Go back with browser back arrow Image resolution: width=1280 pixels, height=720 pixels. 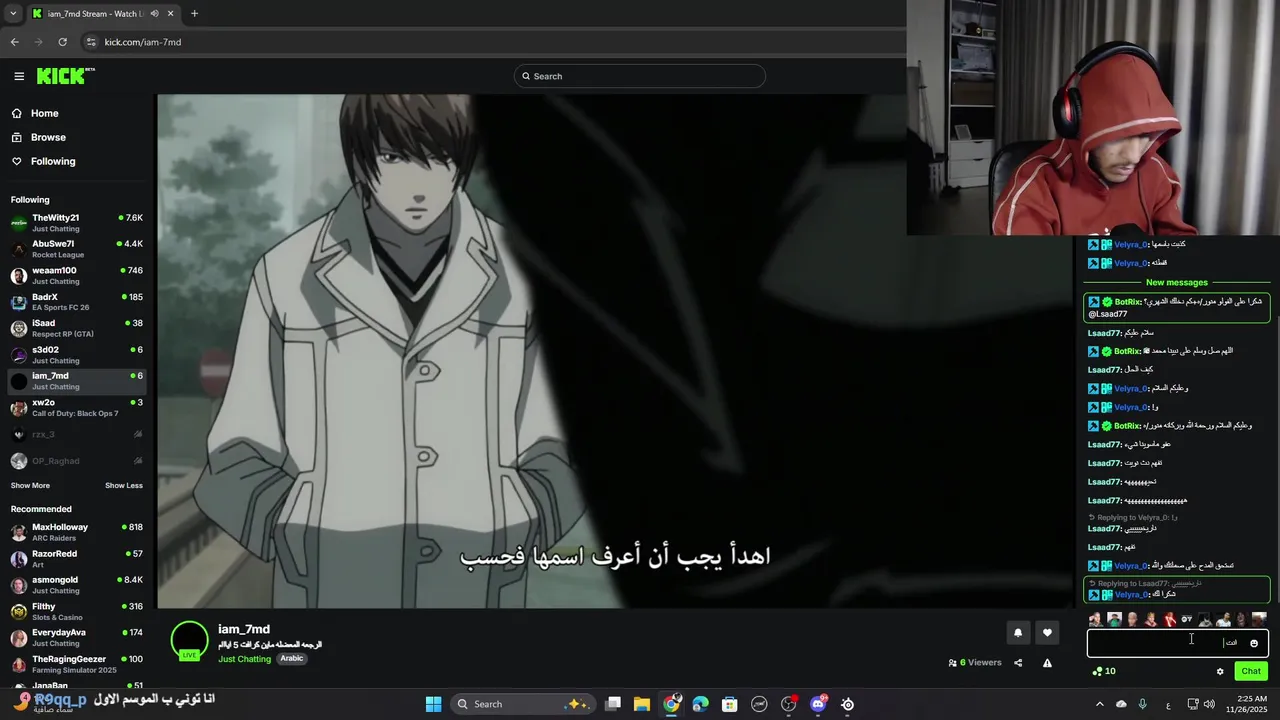pyautogui.click(x=14, y=42)
